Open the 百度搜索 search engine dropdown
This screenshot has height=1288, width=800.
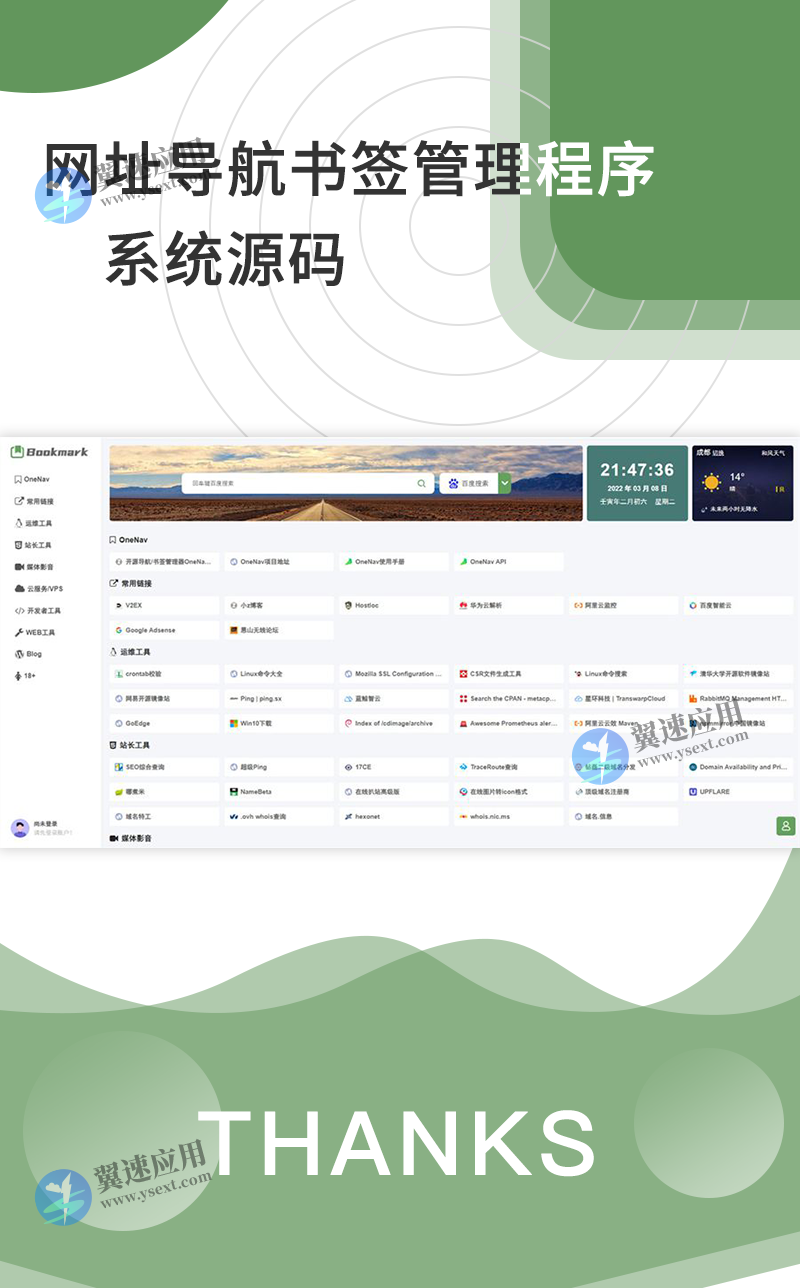[504, 483]
